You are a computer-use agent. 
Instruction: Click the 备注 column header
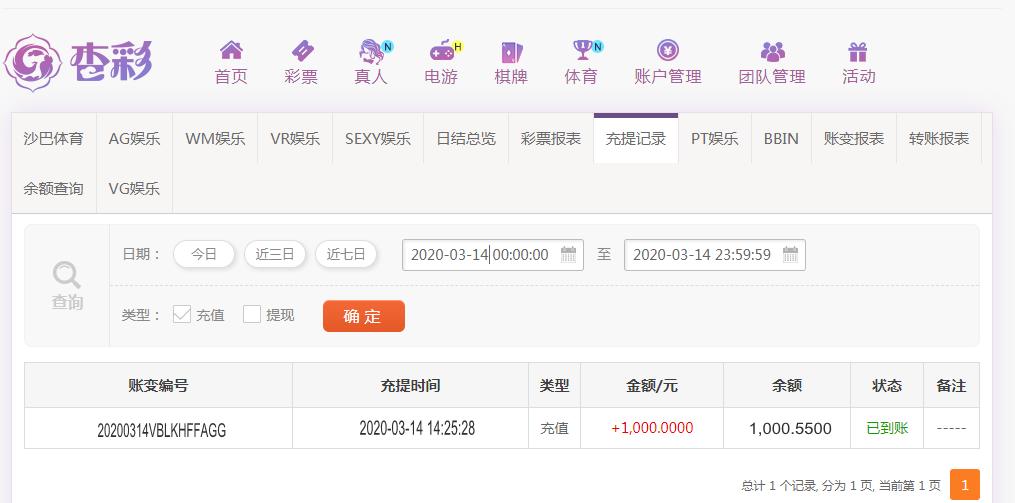pyautogui.click(x=951, y=386)
